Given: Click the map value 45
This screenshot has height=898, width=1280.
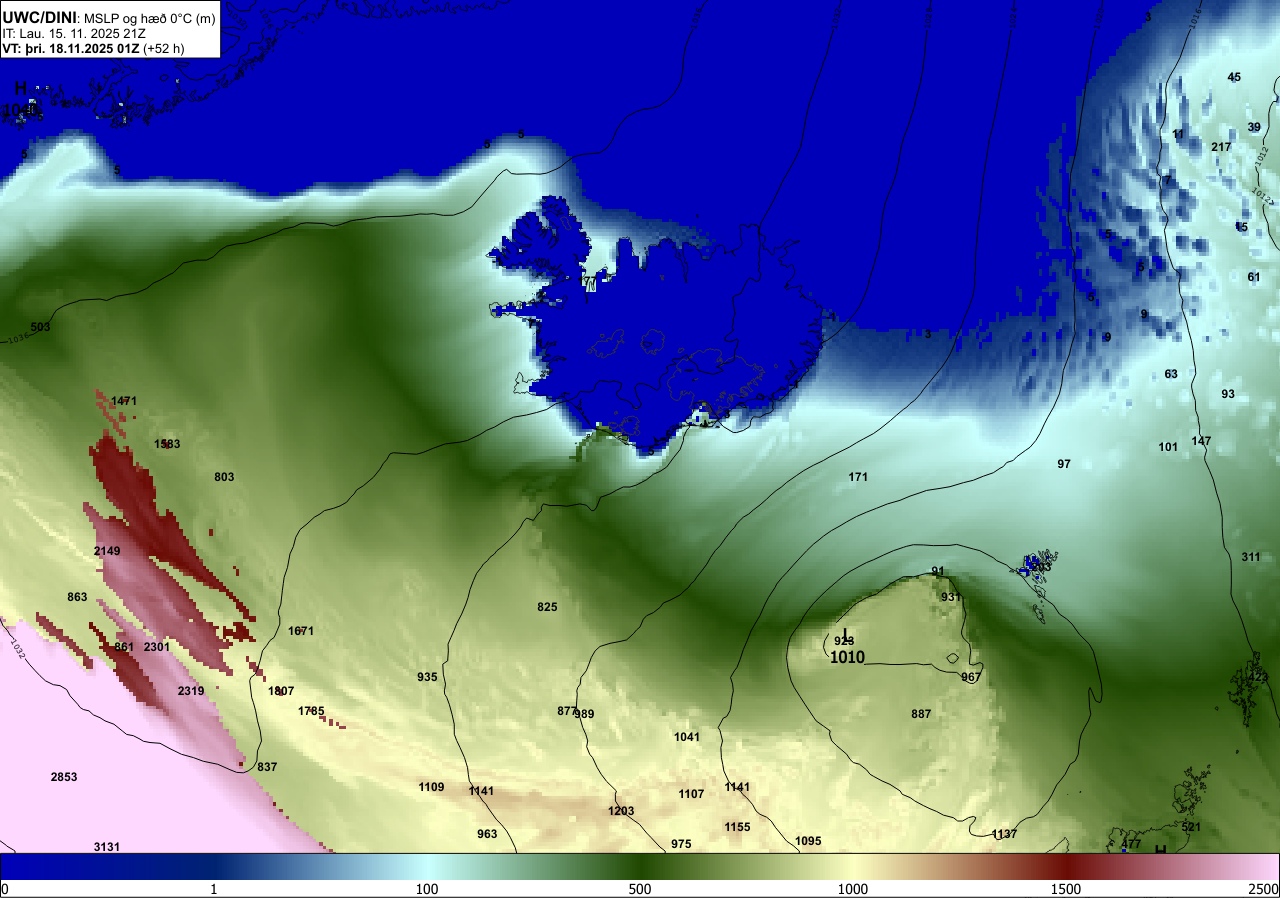Looking at the screenshot, I should click(x=1234, y=77).
